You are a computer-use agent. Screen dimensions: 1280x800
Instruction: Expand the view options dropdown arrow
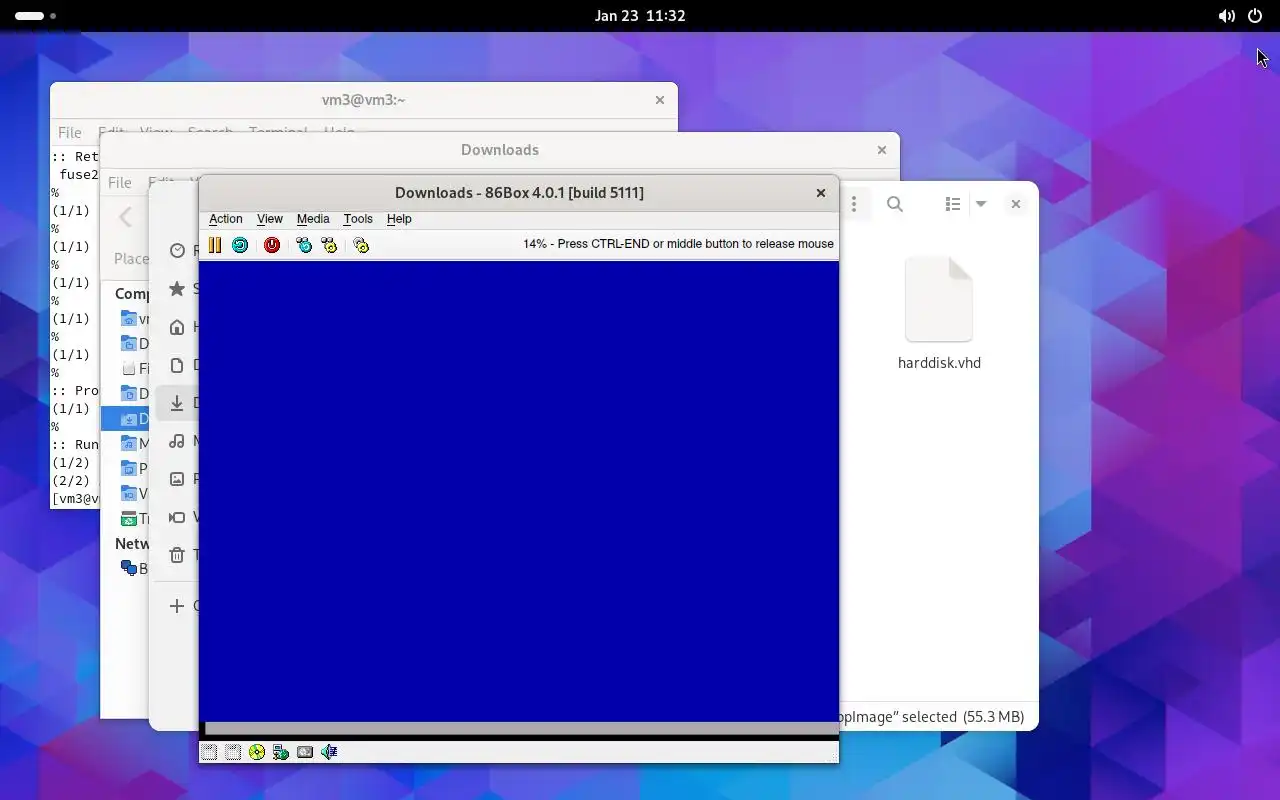pyautogui.click(x=981, y=204)
